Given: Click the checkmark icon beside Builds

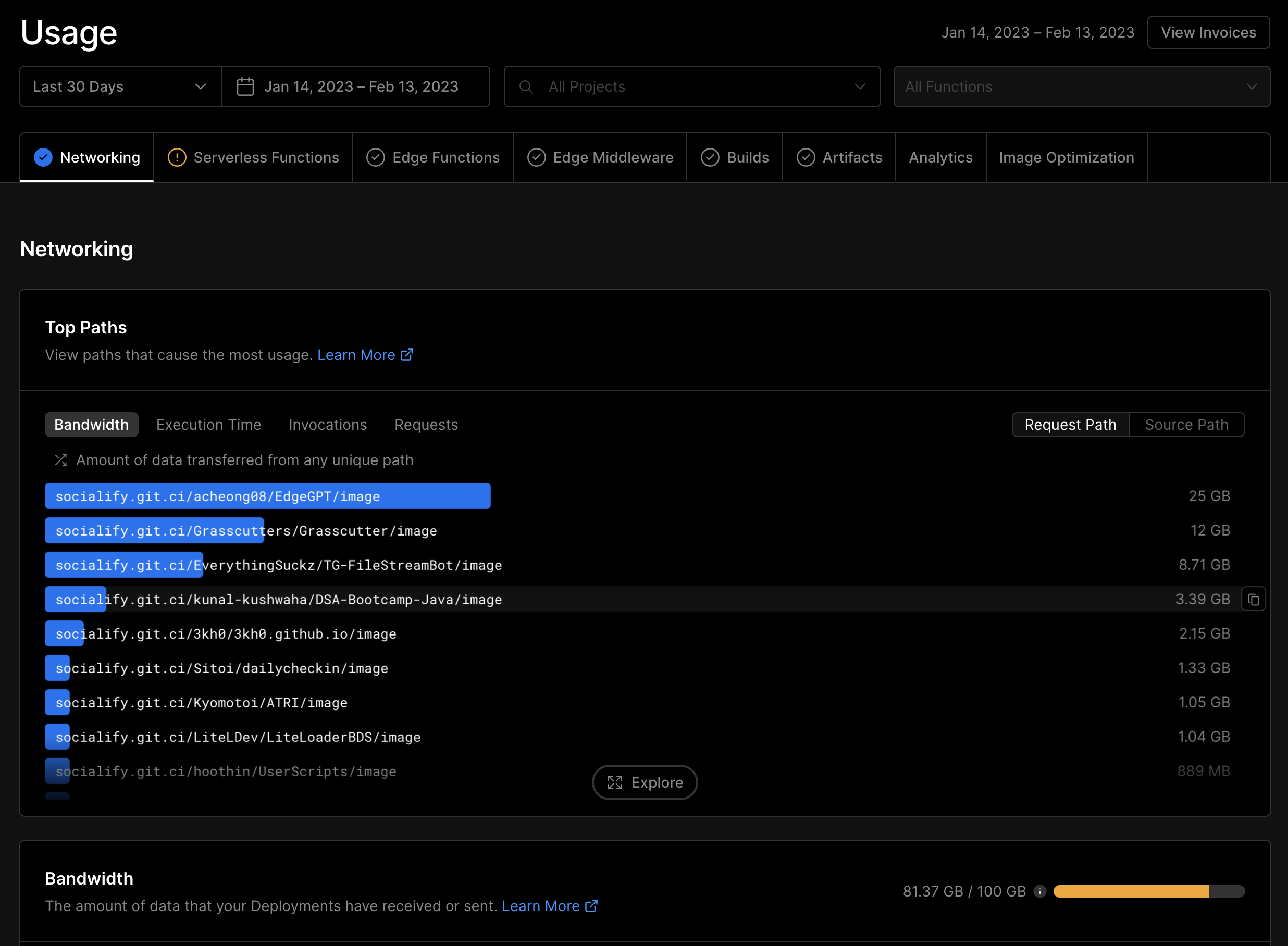Looking at the screenshot, I should (710, 157).
